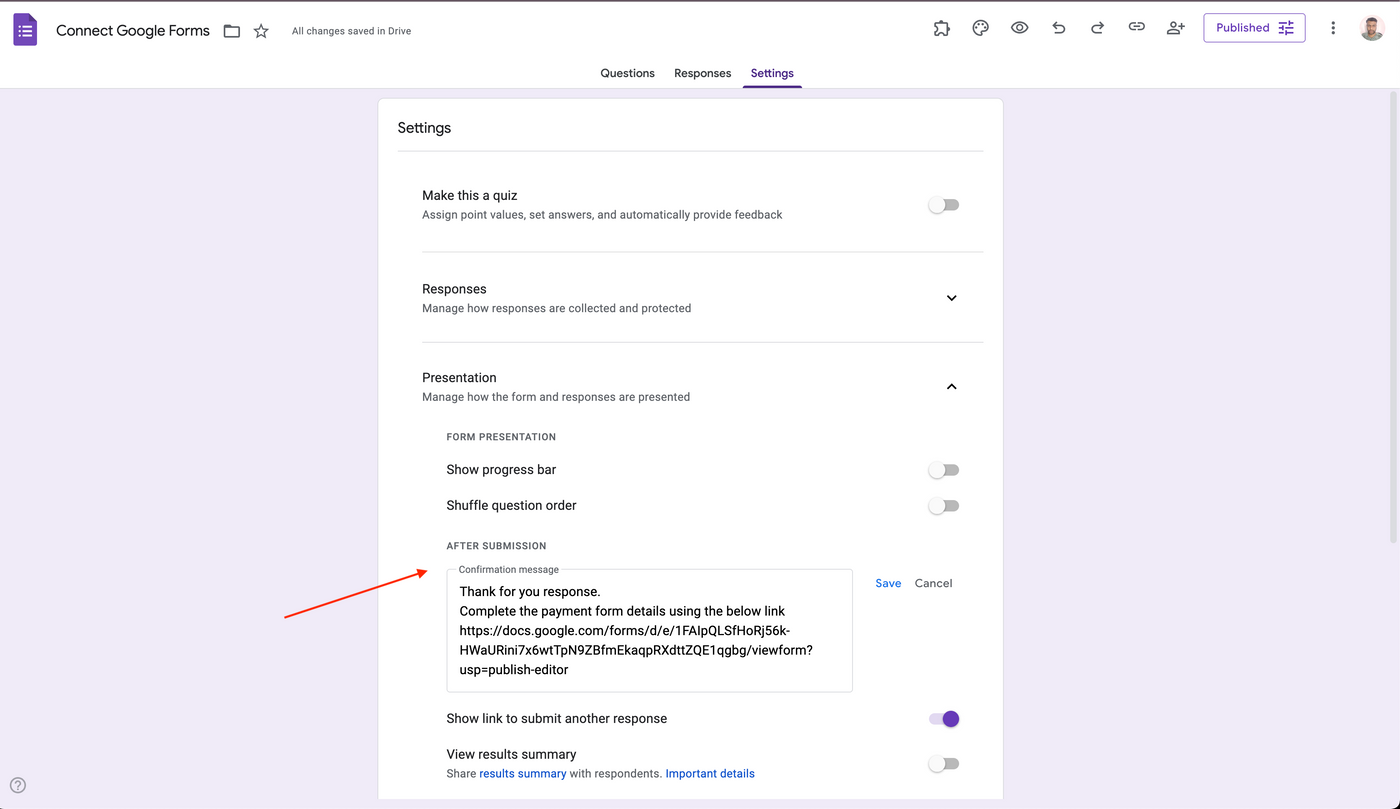Viewport: 1400px width, 809px height.
Task: Click inside the Confirmation message text box
Action: pos(649,630)
